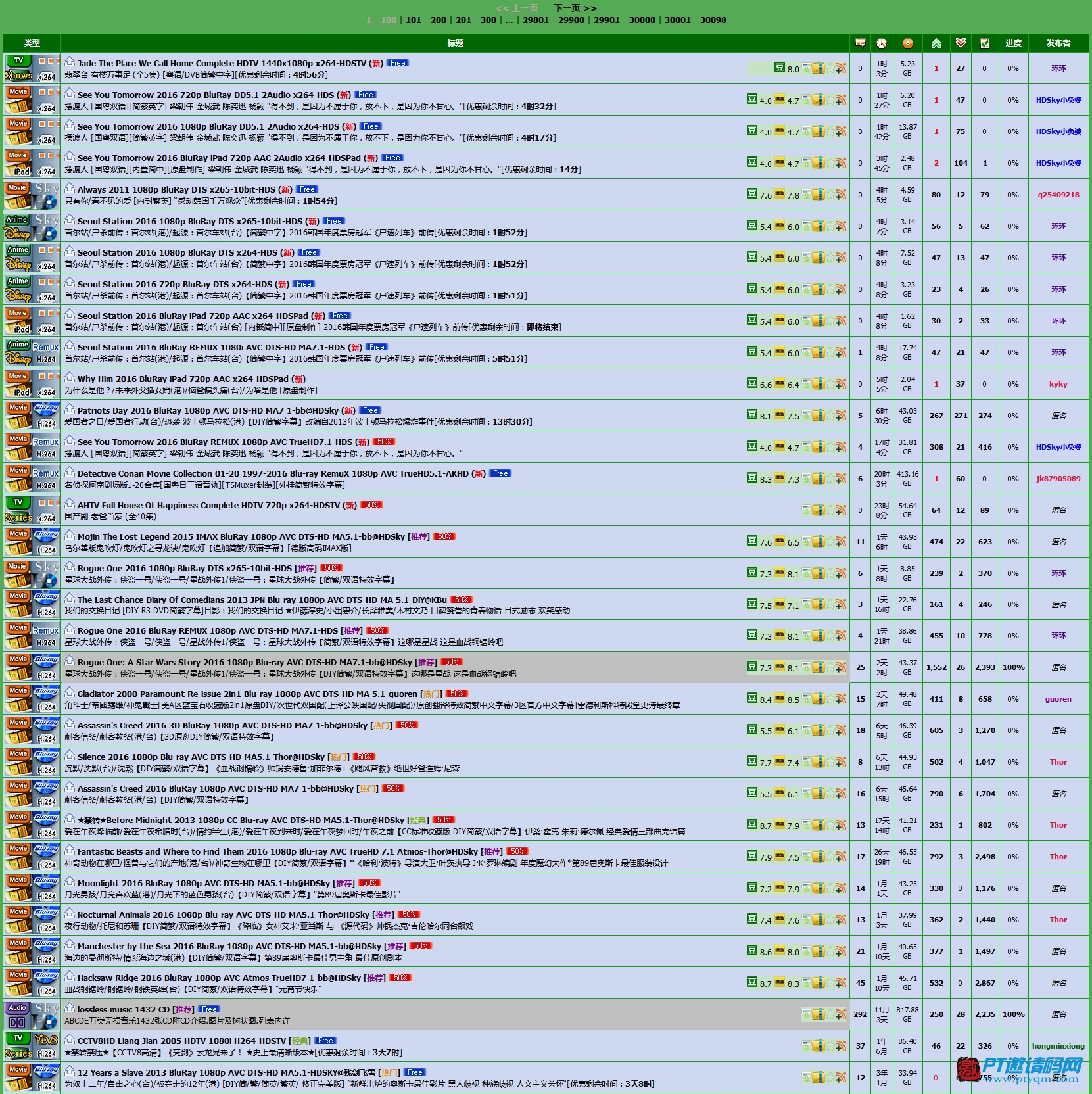Click Movie category icon in Hacksaw Ridge row
Image resolution: width=1092 pixels, height=1094 pixels.
18,983
